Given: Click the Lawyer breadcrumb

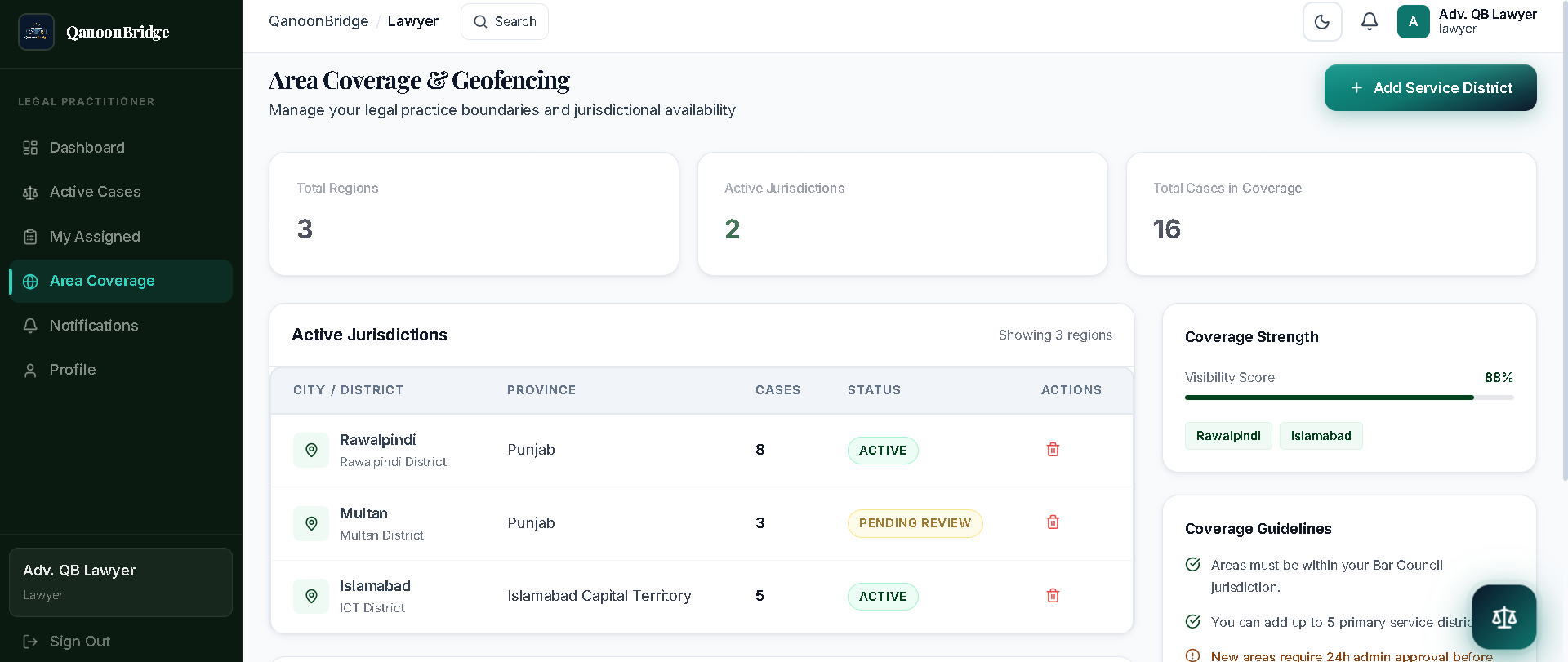Looking at the screenshot, I should click(413, 21).
